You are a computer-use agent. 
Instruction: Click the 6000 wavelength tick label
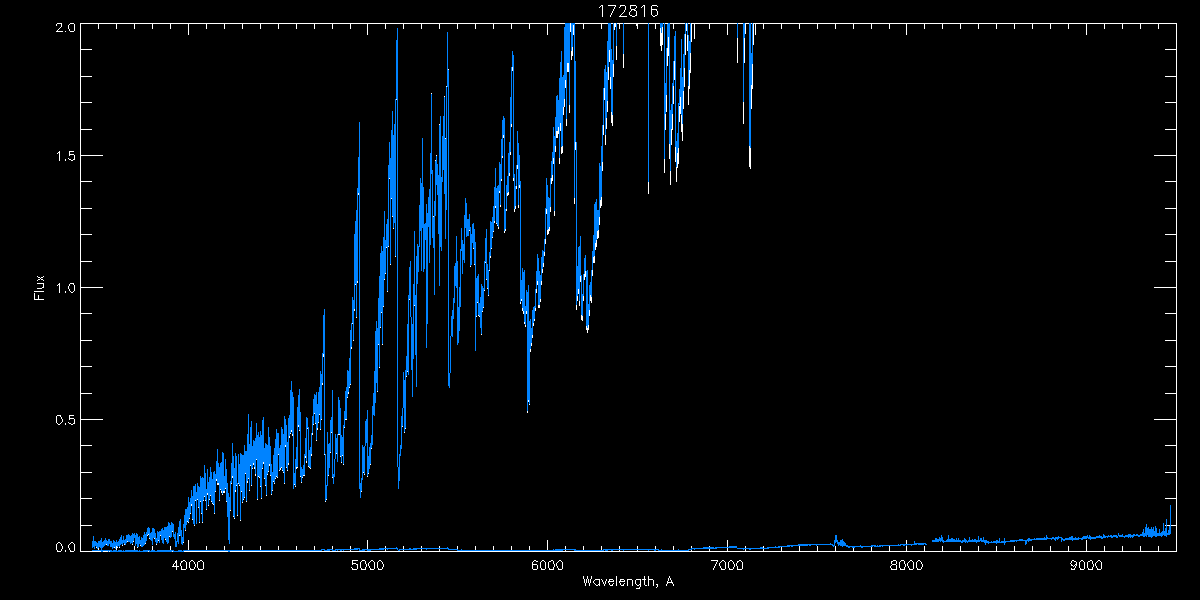tap(547, 566)
